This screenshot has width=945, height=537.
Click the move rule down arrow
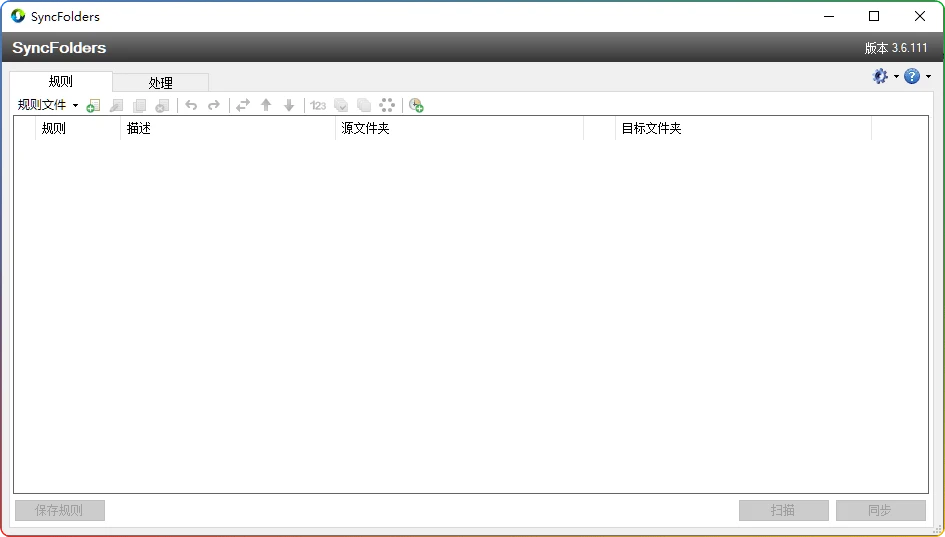click(x=289, y=105)
